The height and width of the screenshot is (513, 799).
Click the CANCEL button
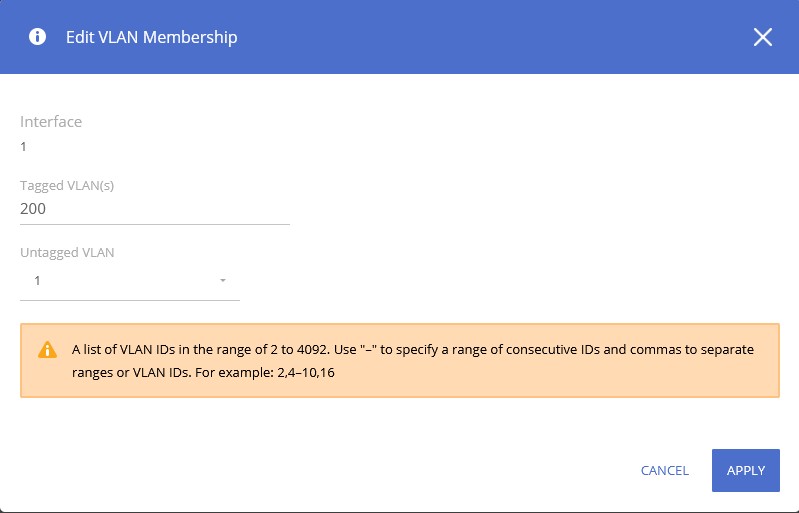pos(665,470)
